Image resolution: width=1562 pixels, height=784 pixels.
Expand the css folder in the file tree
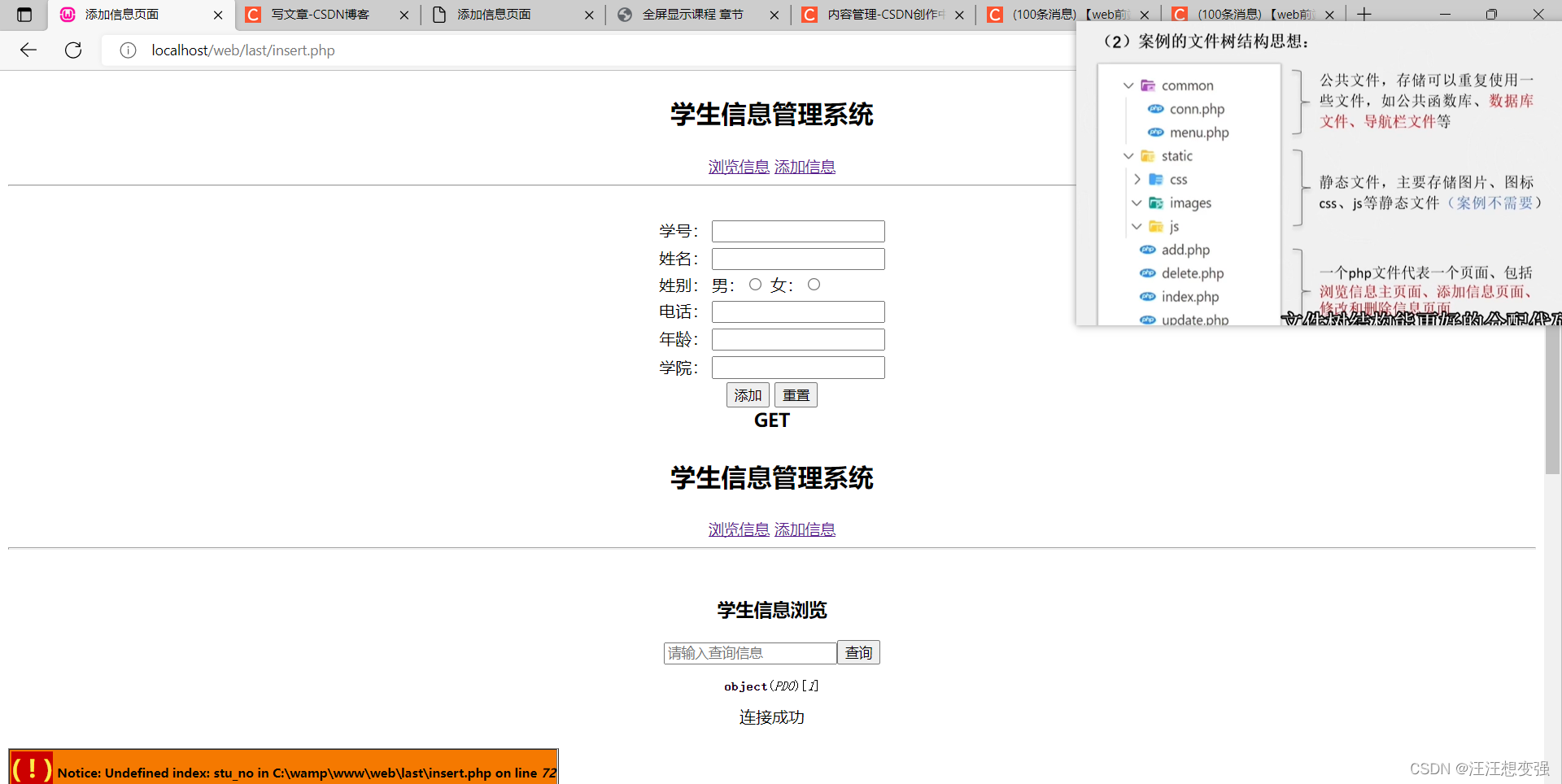(x=1137, y=179)
